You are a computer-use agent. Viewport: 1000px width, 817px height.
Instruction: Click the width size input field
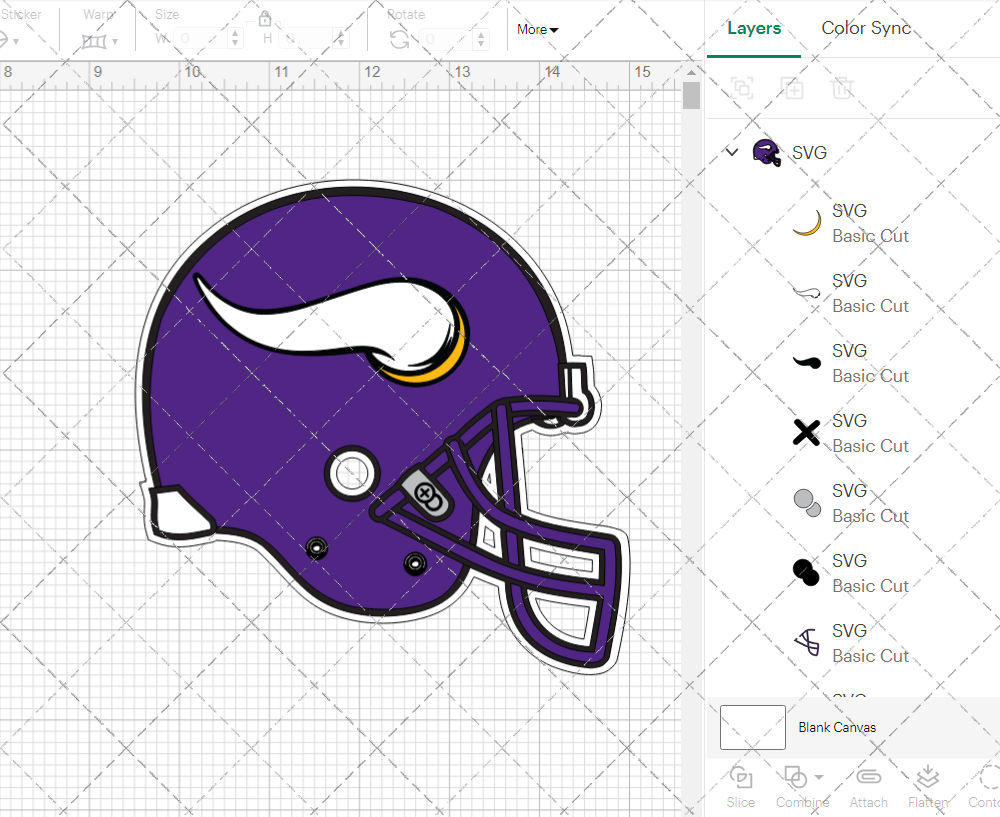[x=201, y=39]
